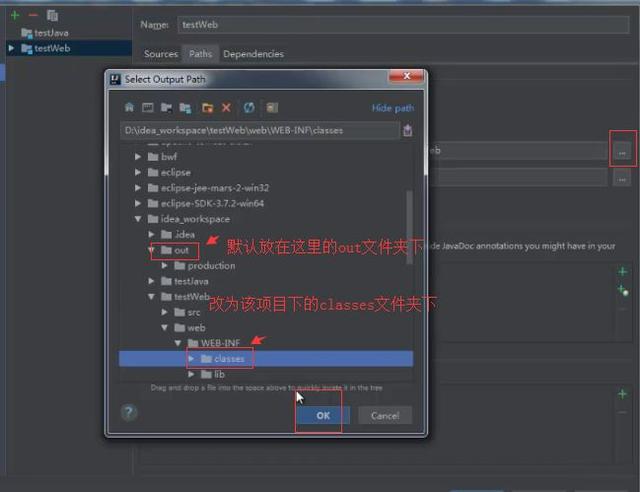The image size is (640, 492).
Task: Click the file tree vertical scrollbar
Action: tap(409, 227)
